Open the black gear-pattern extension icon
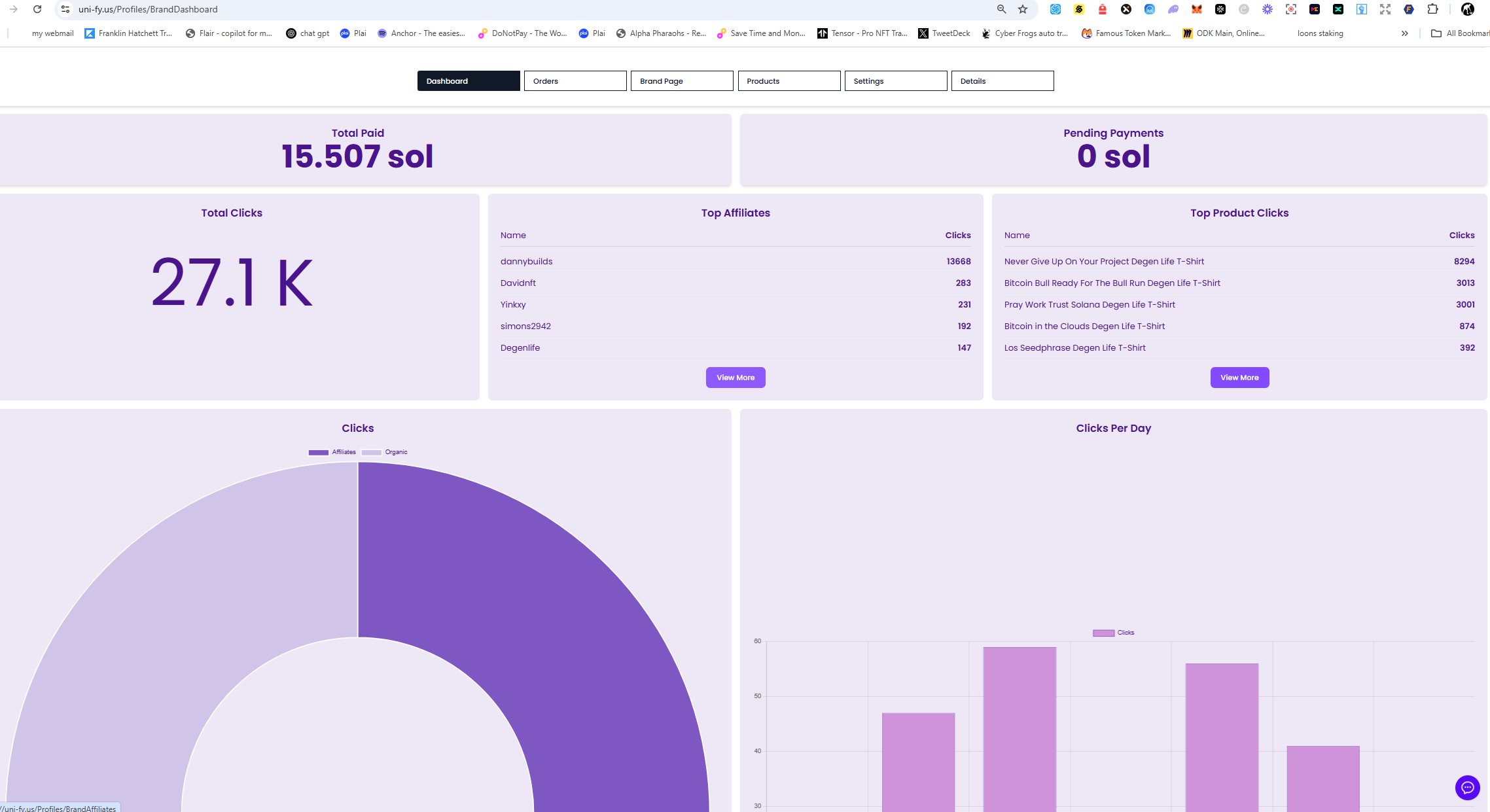 pyautogui.click(x=1220, y=9)
